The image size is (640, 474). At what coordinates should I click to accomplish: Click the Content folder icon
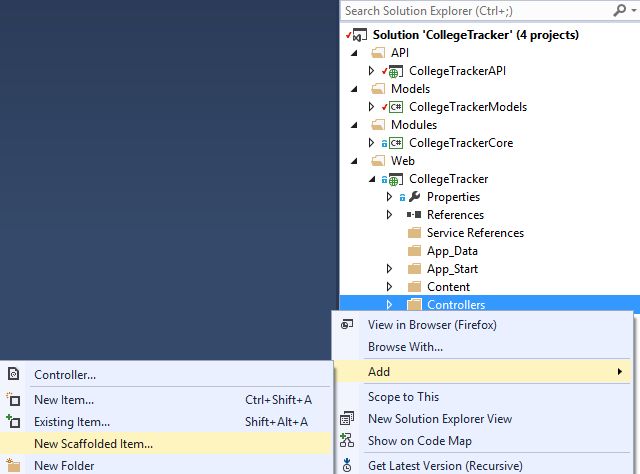[x=414, y=287]
